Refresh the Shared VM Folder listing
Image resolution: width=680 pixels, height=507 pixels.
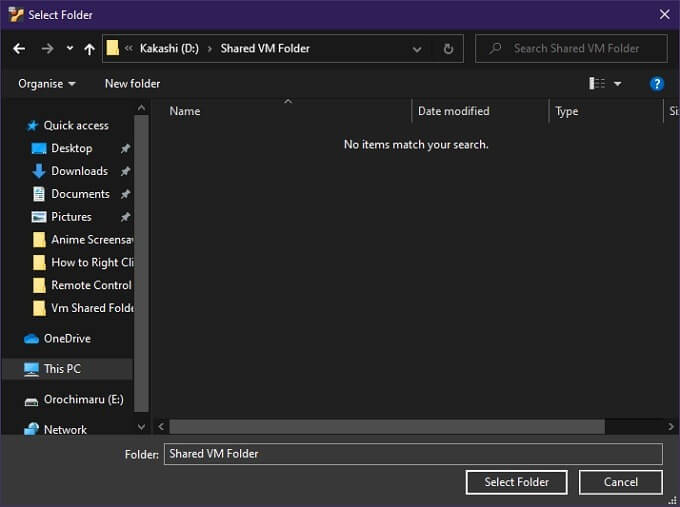coord(448,49)
